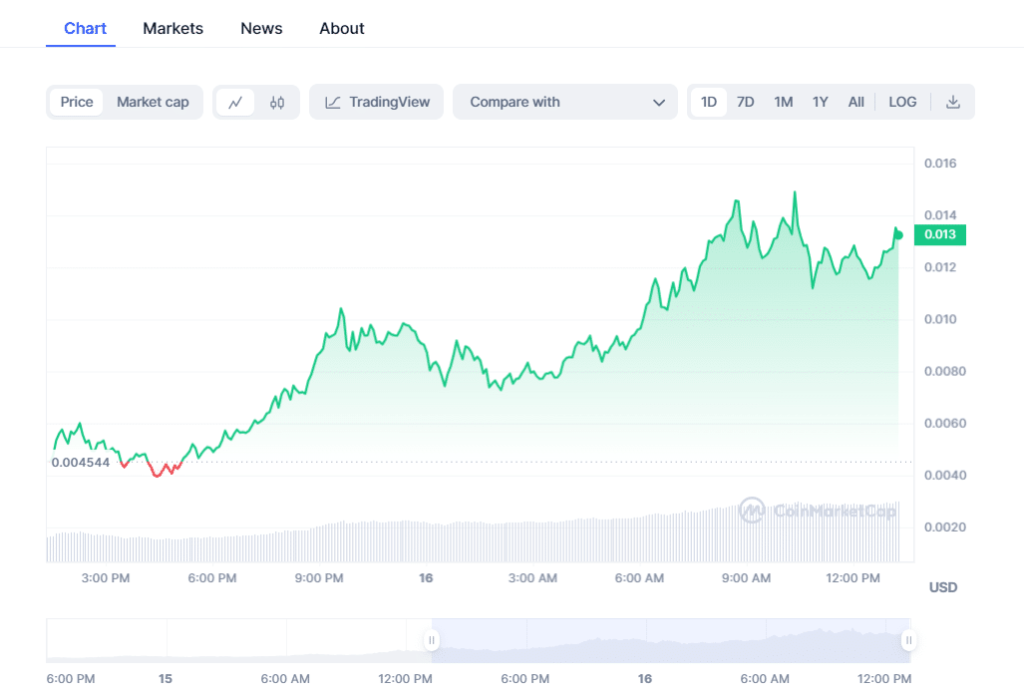The width and height of the screenshot is (1024, 698).
Task: Grab the left range slider handle
Action: (432, 640)
